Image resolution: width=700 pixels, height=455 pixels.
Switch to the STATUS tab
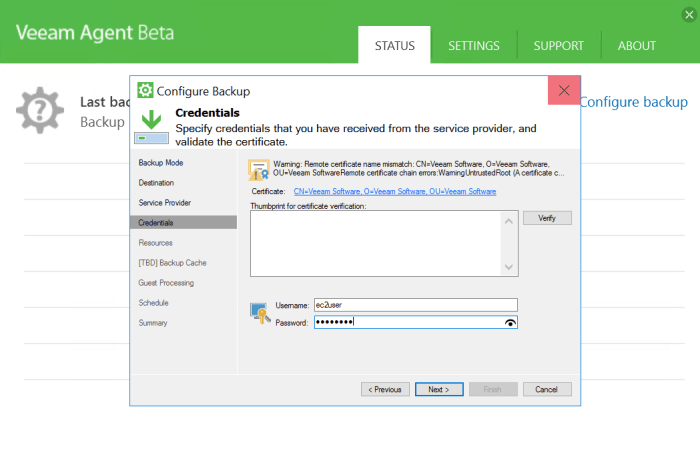click(394, 45)
